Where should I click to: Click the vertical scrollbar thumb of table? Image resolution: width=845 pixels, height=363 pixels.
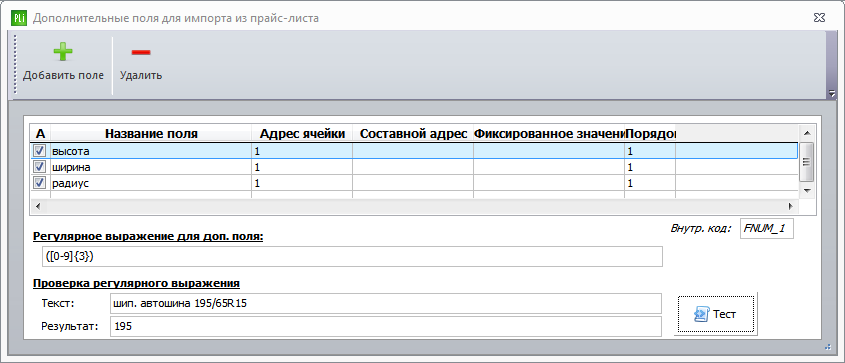click(806, 162)
